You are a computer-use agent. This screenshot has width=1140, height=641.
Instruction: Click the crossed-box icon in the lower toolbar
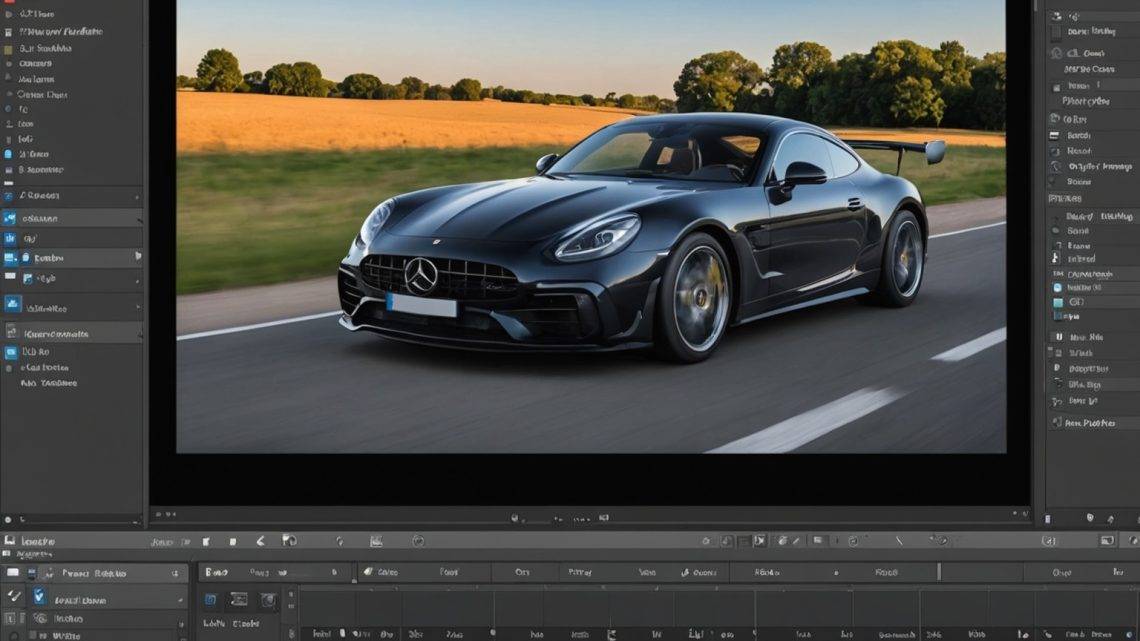click(759, 541)
